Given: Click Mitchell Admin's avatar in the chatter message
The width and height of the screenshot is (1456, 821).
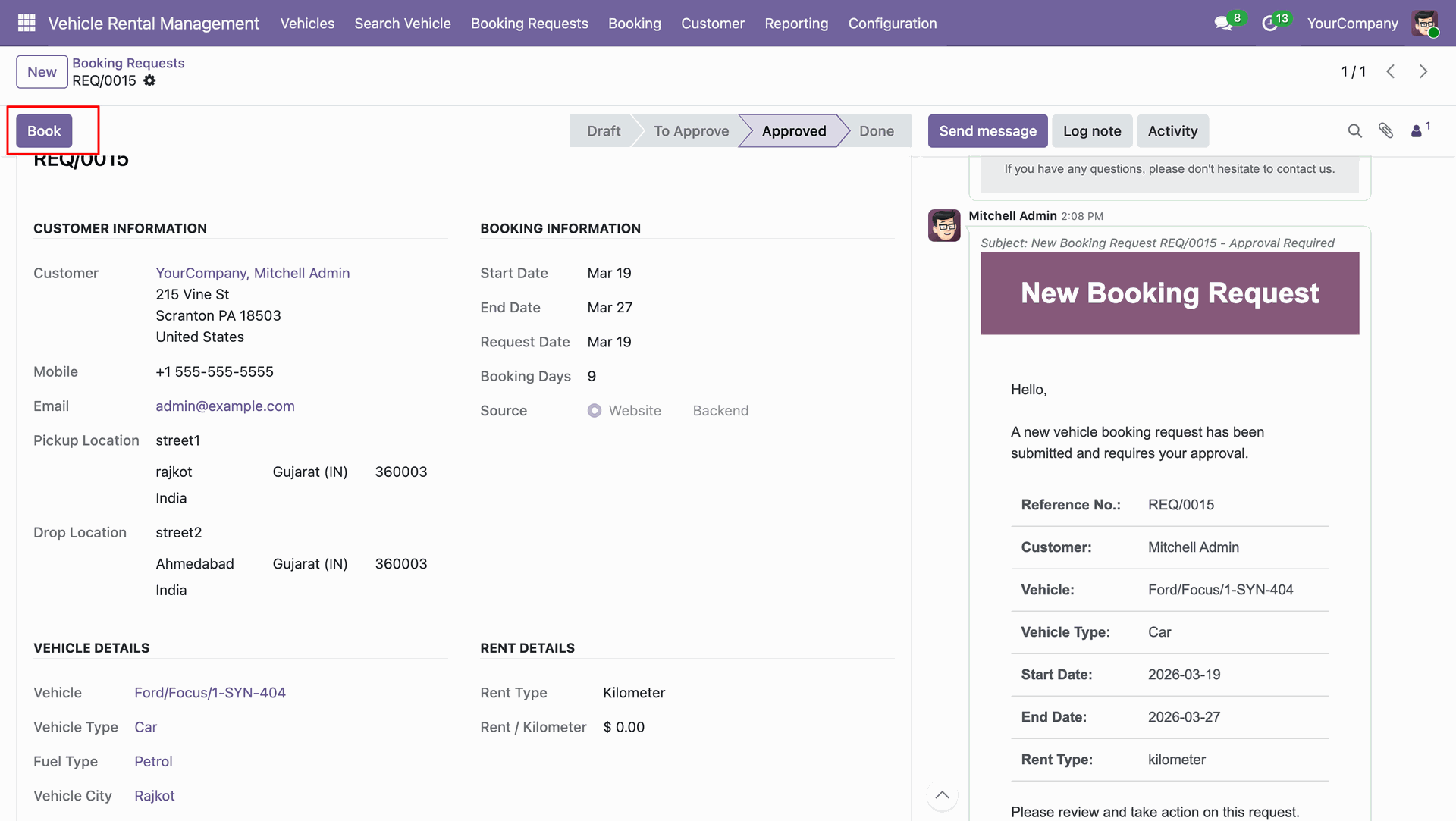Looking at the screenshot, I should 944,226.
